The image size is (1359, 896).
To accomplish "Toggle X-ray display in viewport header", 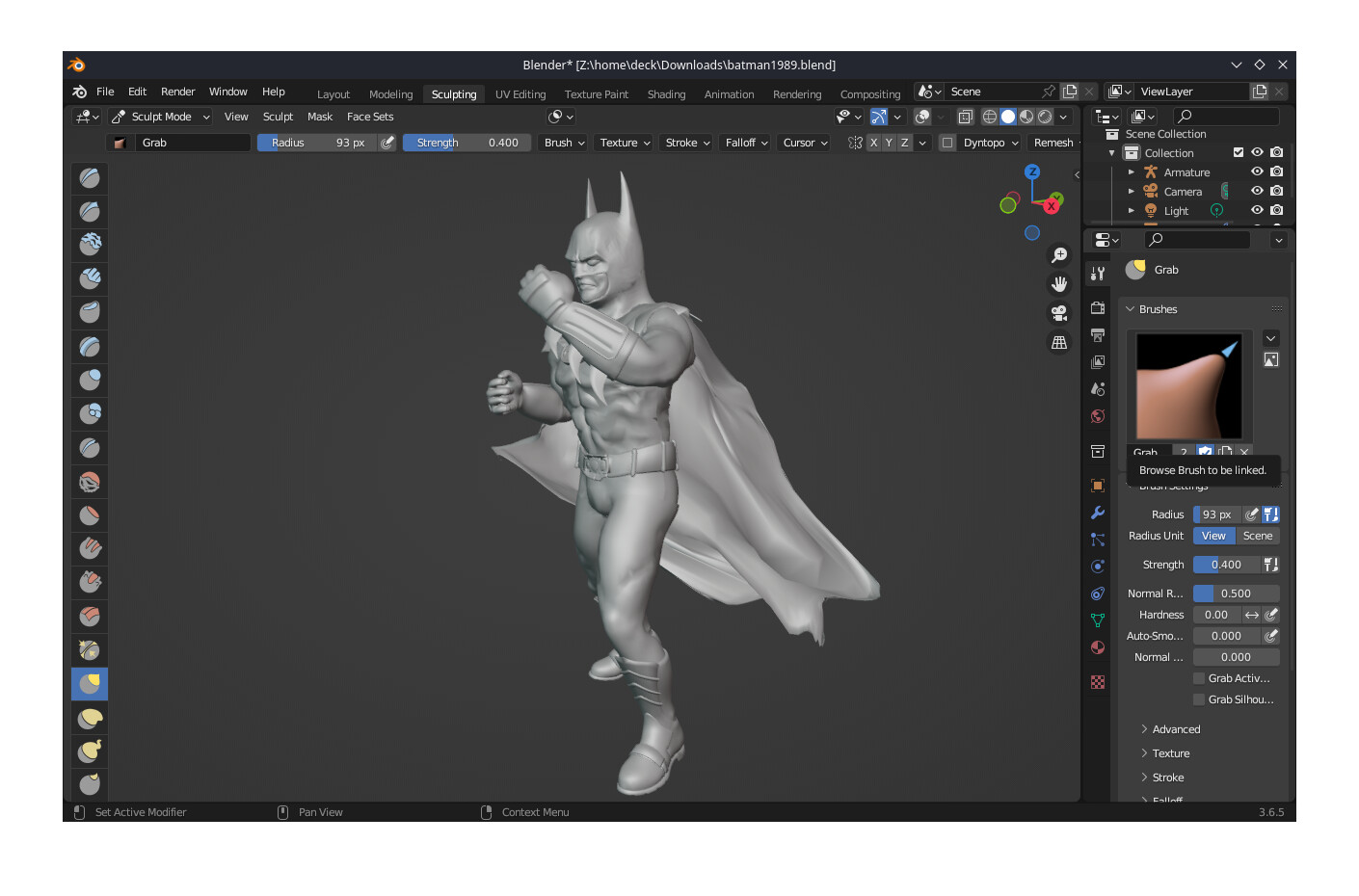I will (965, 117).
